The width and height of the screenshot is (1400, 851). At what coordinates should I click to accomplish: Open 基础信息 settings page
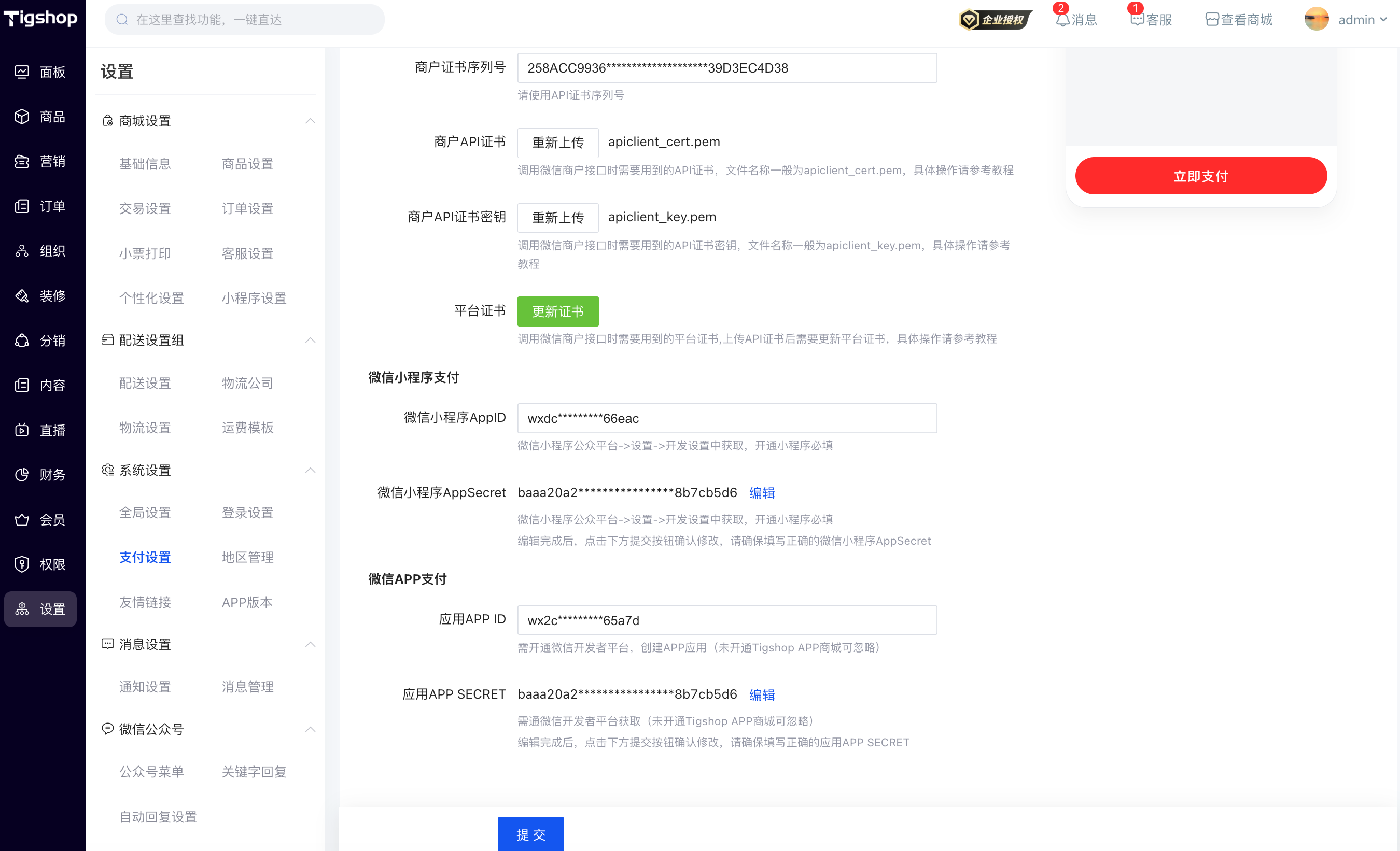click(145, 164)
